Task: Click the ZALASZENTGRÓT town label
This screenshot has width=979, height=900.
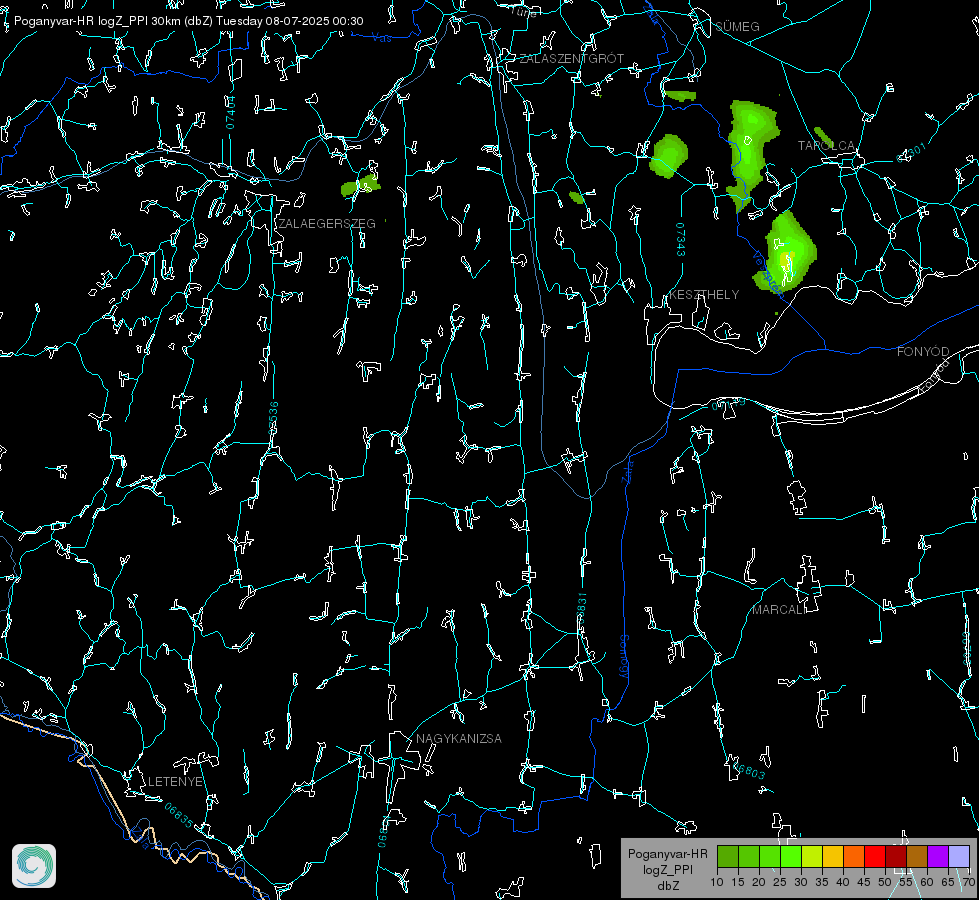Action: [571, 59]
